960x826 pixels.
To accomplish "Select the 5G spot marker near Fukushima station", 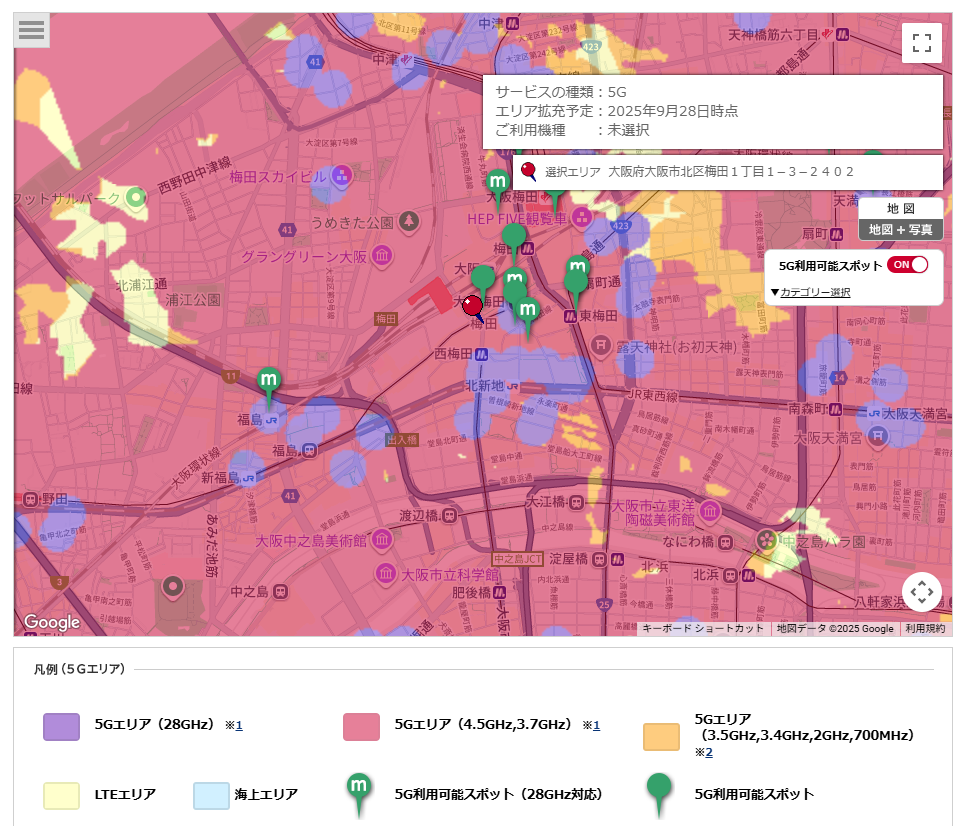I will click(268, 381).
